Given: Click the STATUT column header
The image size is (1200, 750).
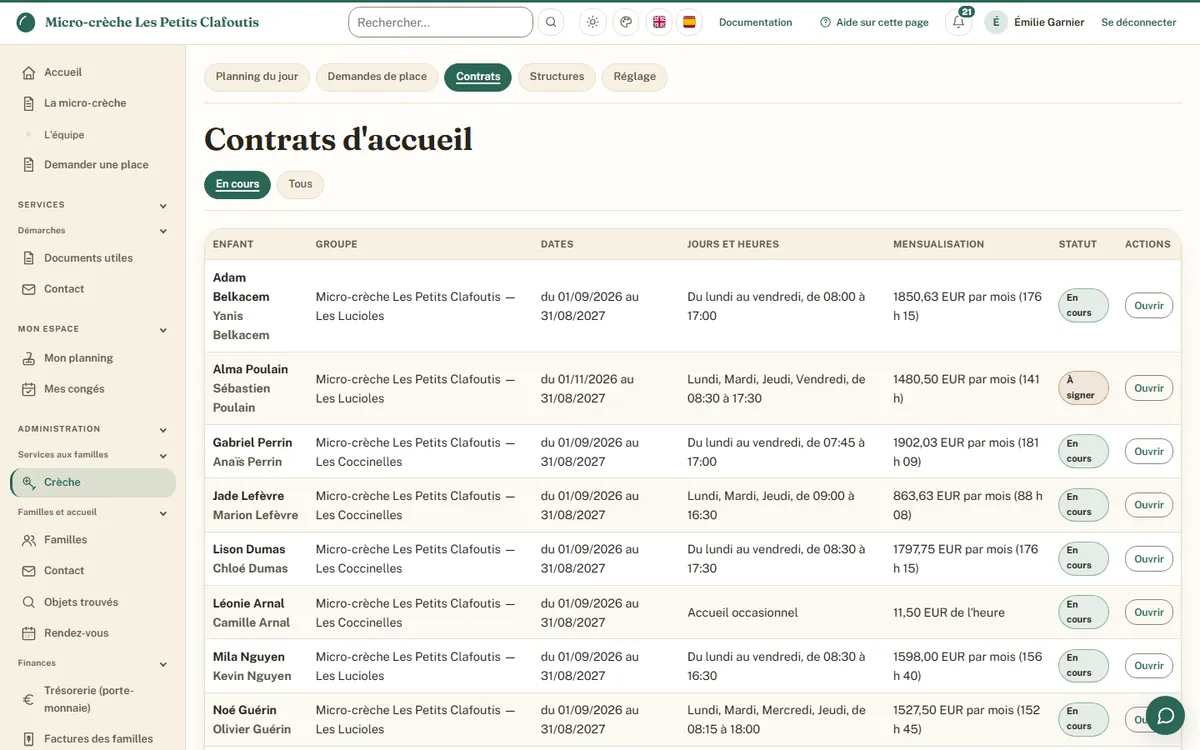Looking at the screenshot, I should pos(1078,244).
